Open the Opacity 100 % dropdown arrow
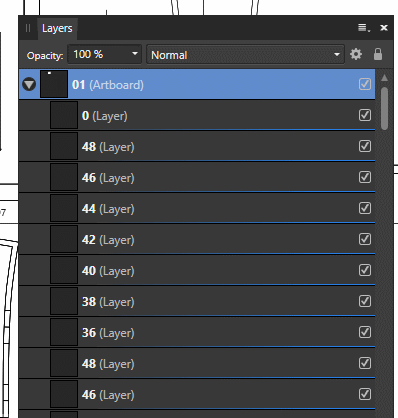Screen dimensions: 398x418 135,54
